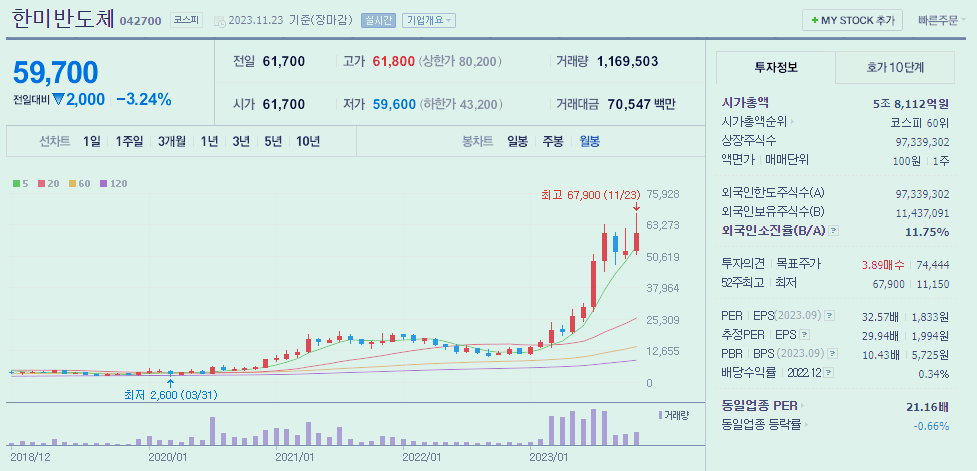
Task: Click the 고가 value 61,800
Action: click(x=393, y=61)
